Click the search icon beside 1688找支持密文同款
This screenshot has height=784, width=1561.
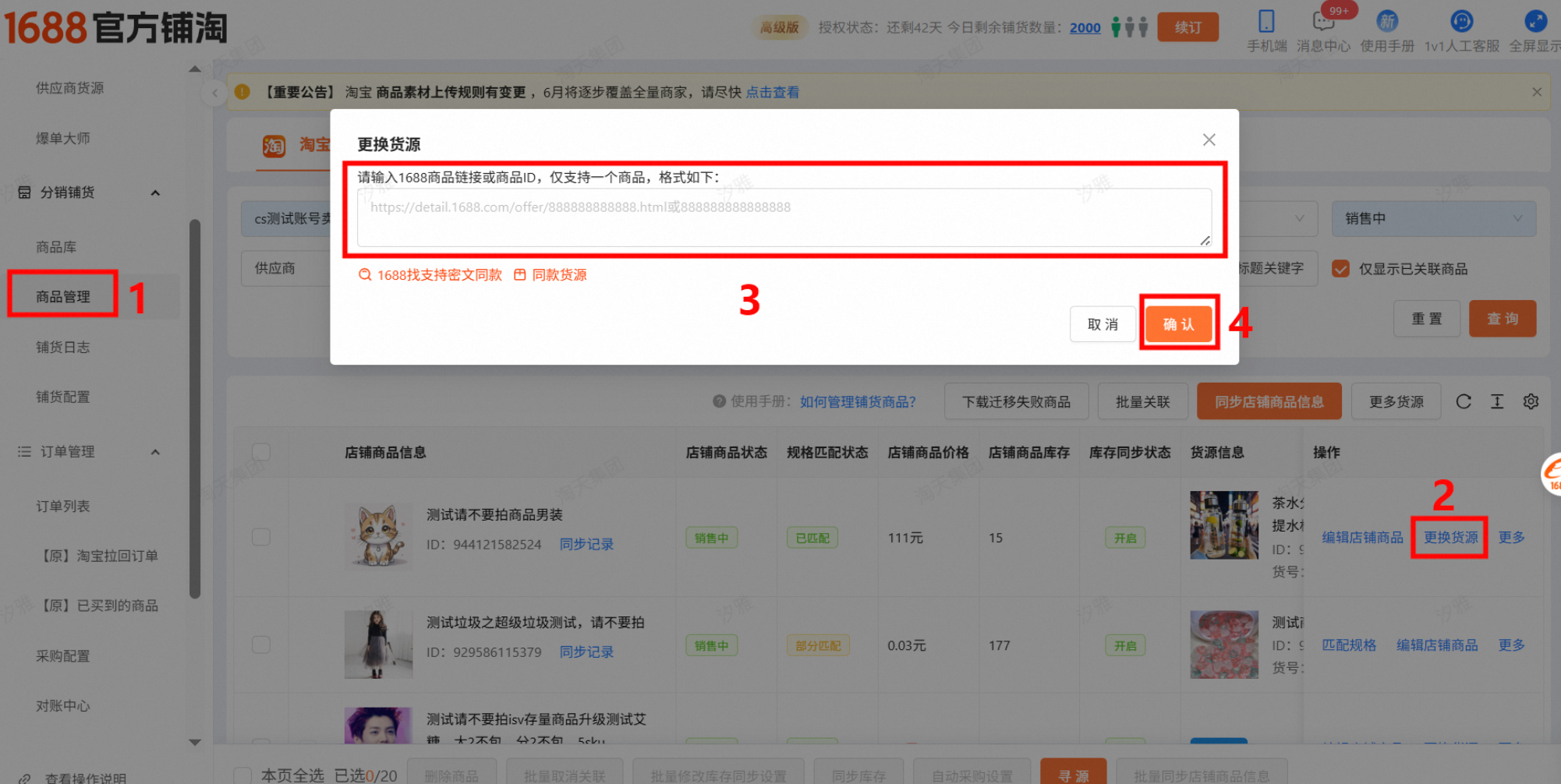pyautogui.click(x=364, y=274)
